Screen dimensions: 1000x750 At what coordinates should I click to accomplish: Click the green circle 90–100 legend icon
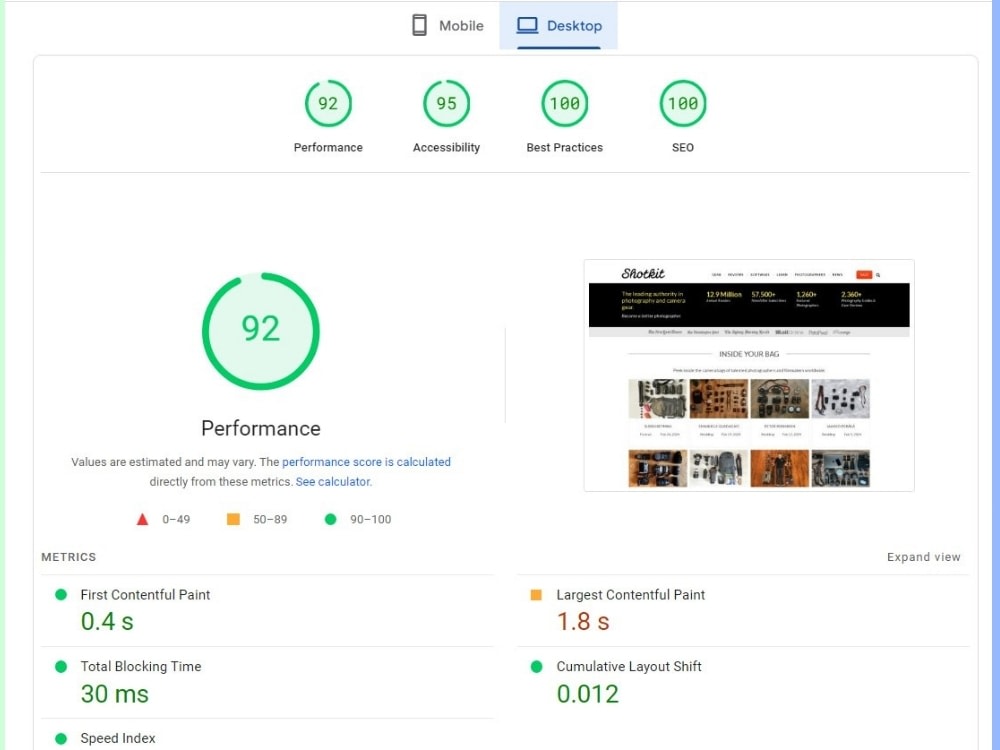tap(330, 519)
